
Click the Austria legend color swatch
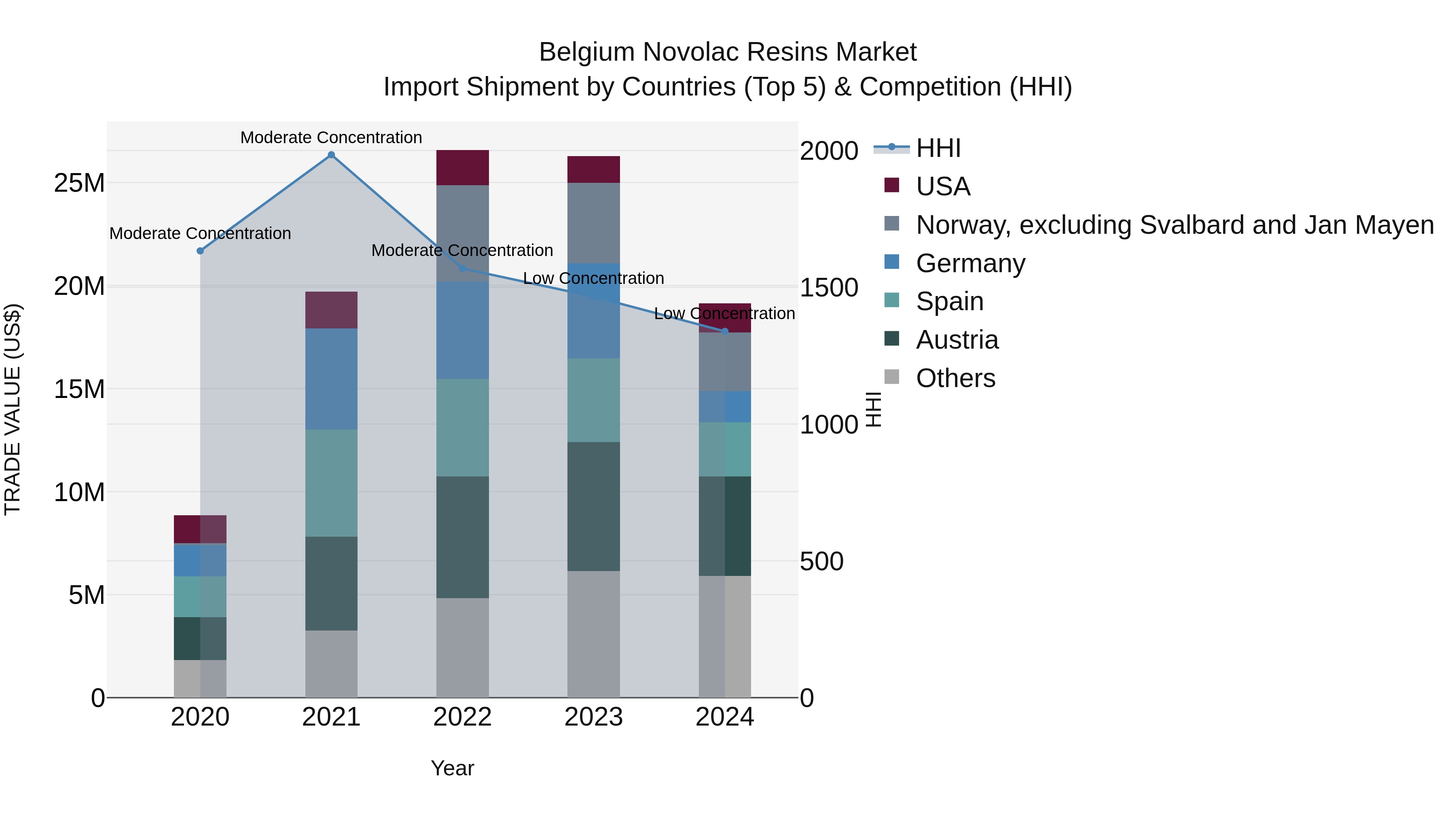891,339
